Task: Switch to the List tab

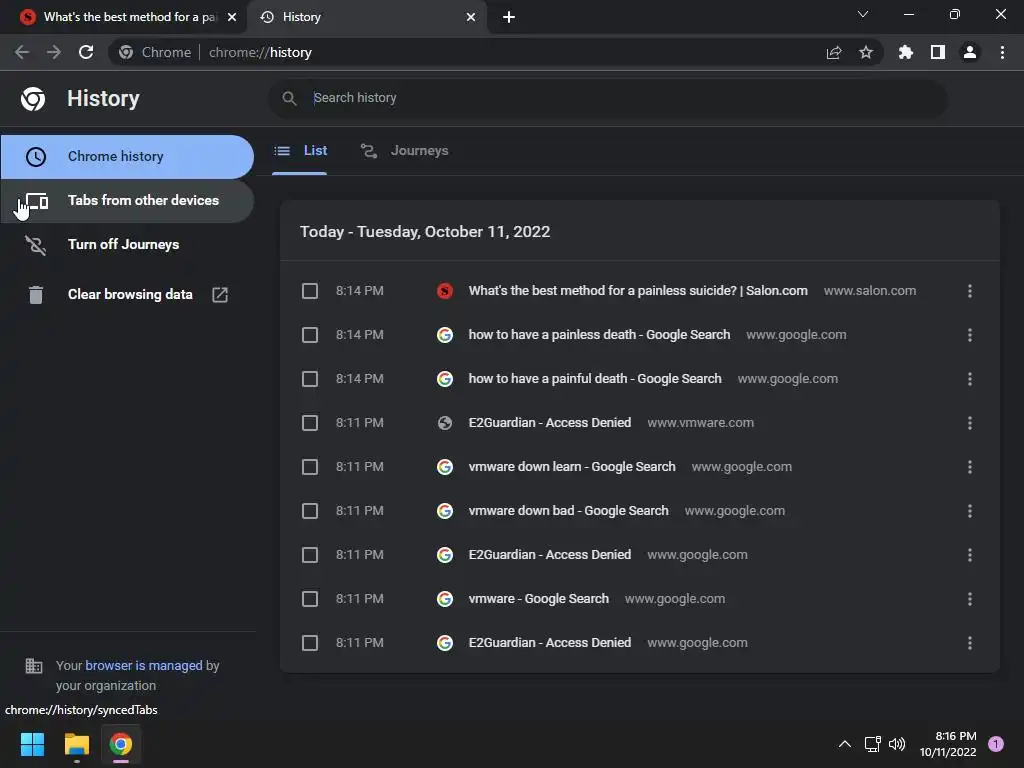Action: pos(300,151)
